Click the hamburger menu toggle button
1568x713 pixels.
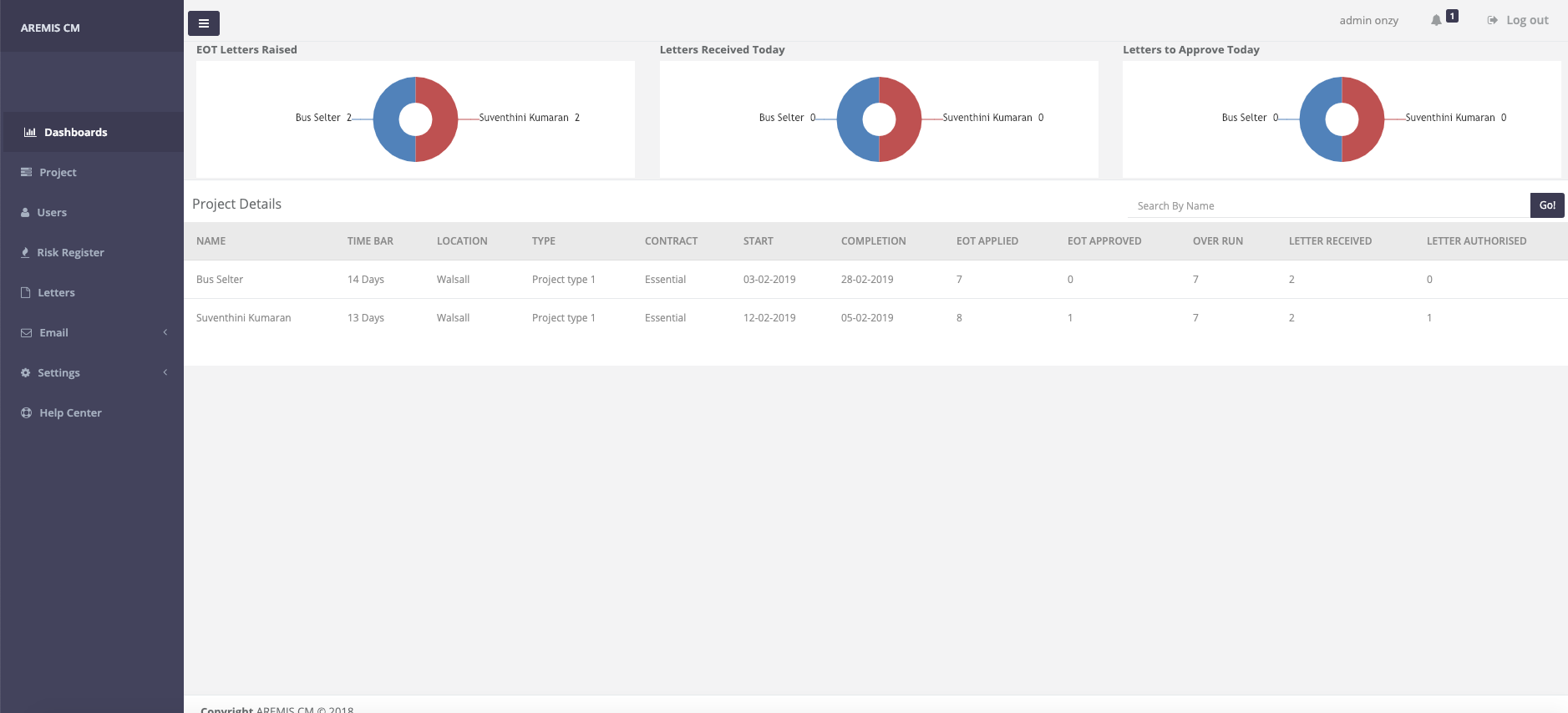pyautogui.click(x=203, y=23)
